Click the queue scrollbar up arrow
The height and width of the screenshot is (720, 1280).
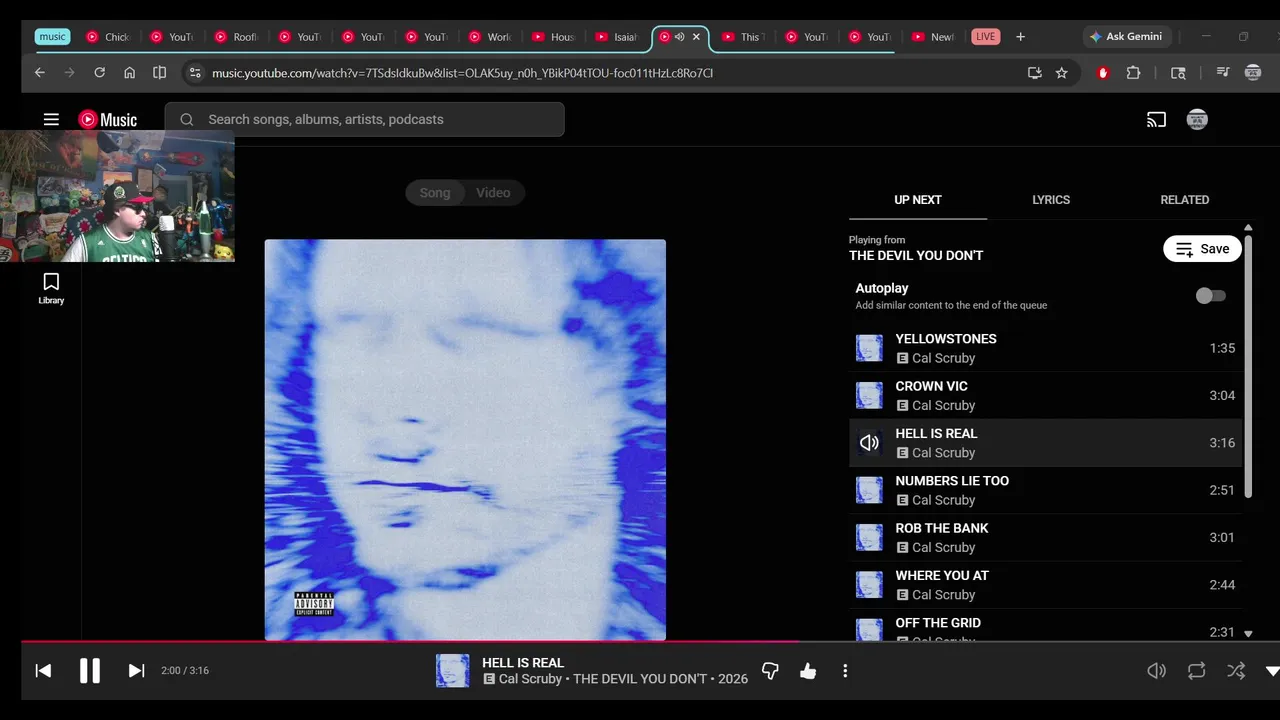pyautogui.click(x=1248, y=229)
